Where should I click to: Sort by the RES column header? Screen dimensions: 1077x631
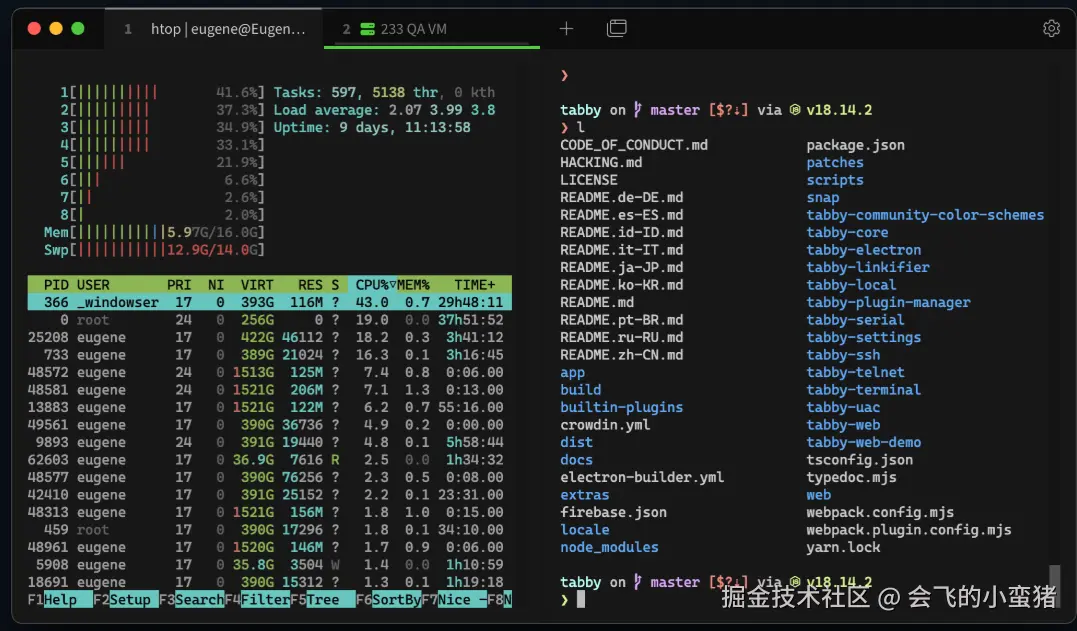pos(310,285)
